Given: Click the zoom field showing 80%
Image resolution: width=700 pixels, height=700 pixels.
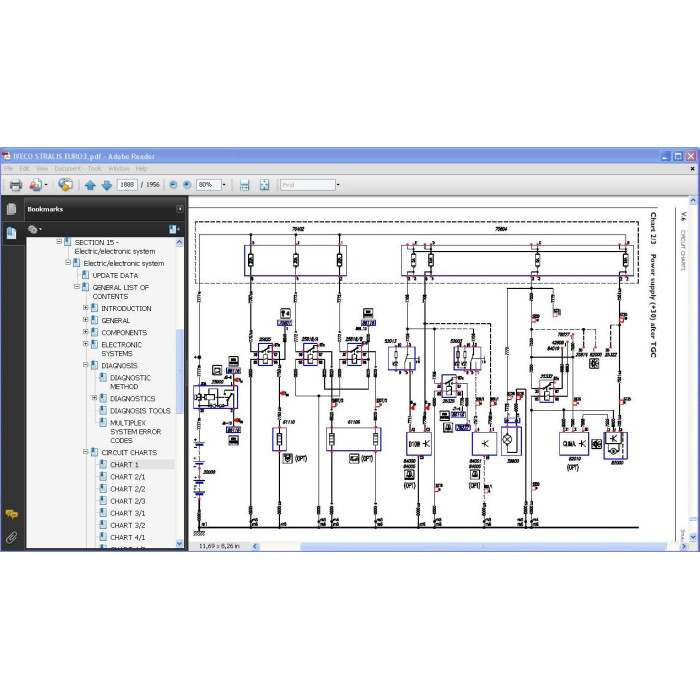Looking at the screenshot, I should (208, 185).
